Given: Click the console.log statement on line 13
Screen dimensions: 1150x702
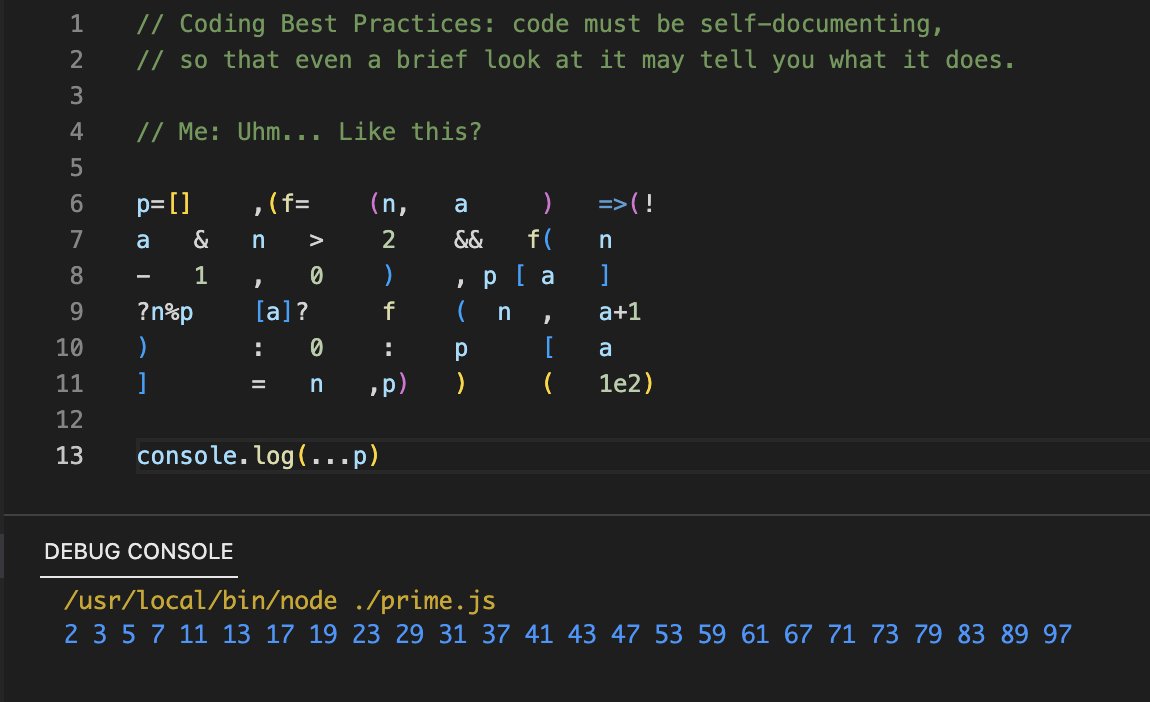Looking at the screenshot, I should pyautogui.click(x=257, y=455).
